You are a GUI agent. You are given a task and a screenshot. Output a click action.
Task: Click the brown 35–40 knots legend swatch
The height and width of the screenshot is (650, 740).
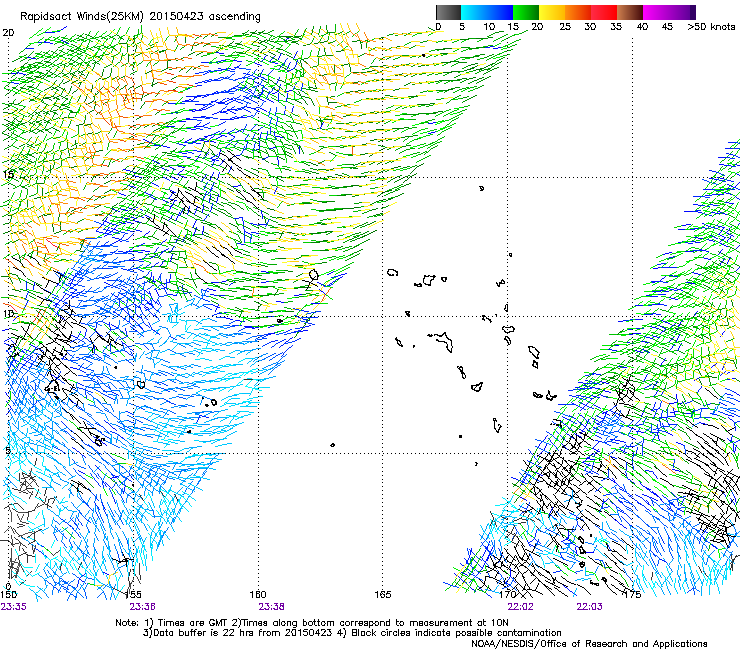pyautogui.click(x=630, y=12)
